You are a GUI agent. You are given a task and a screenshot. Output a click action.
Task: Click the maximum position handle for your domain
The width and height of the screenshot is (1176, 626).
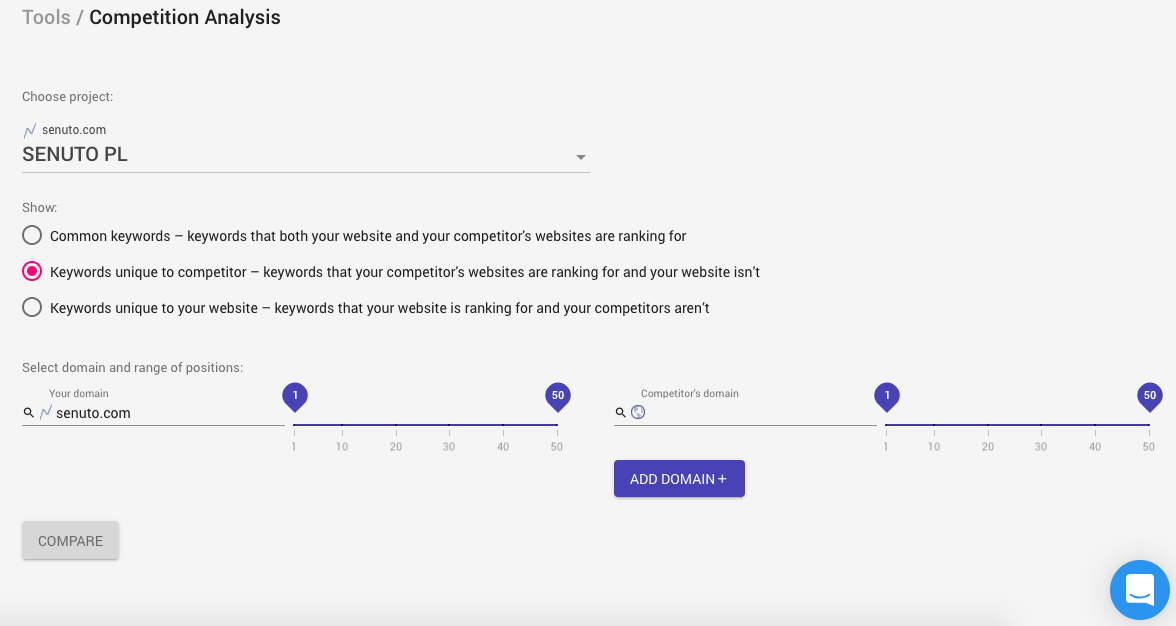click(557, 397)
